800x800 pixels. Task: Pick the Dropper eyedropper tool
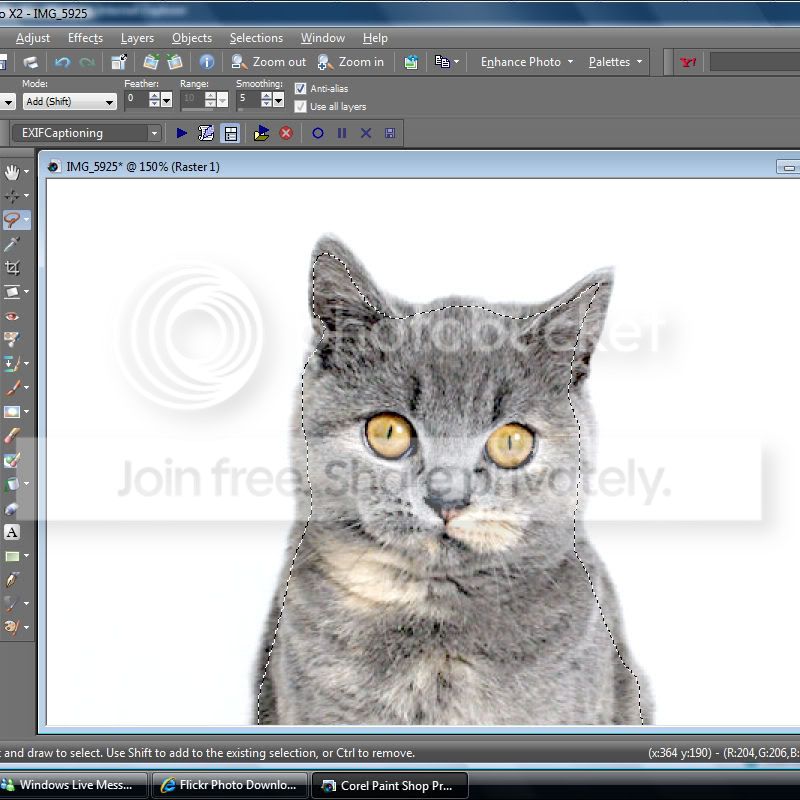[x=12, y=244]
